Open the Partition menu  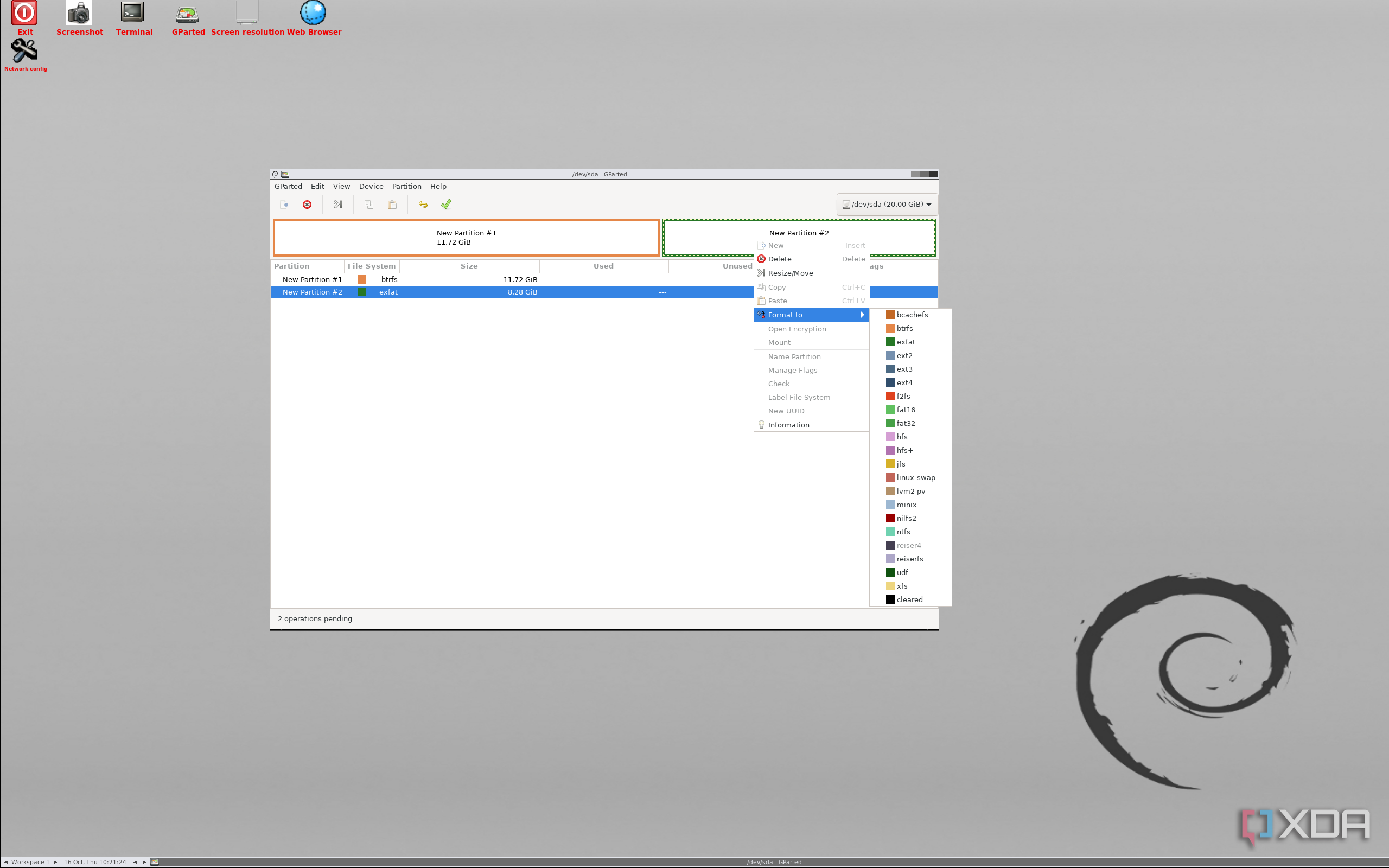[407, 187]
